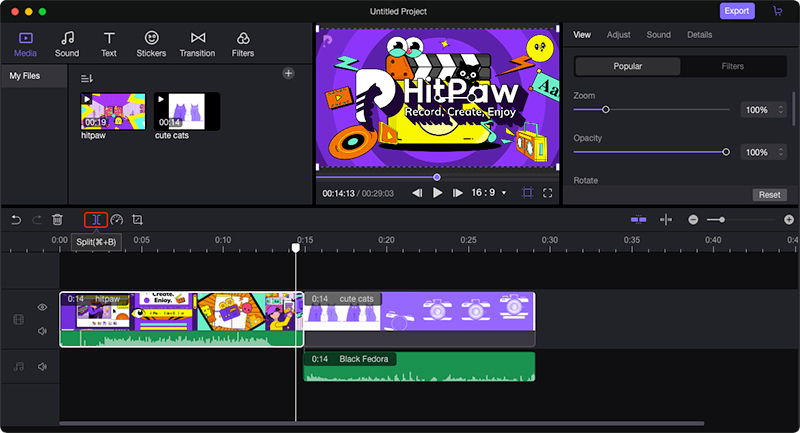Open the Media panel
Screen dimensions: 800x433
(x=25, y=44)
